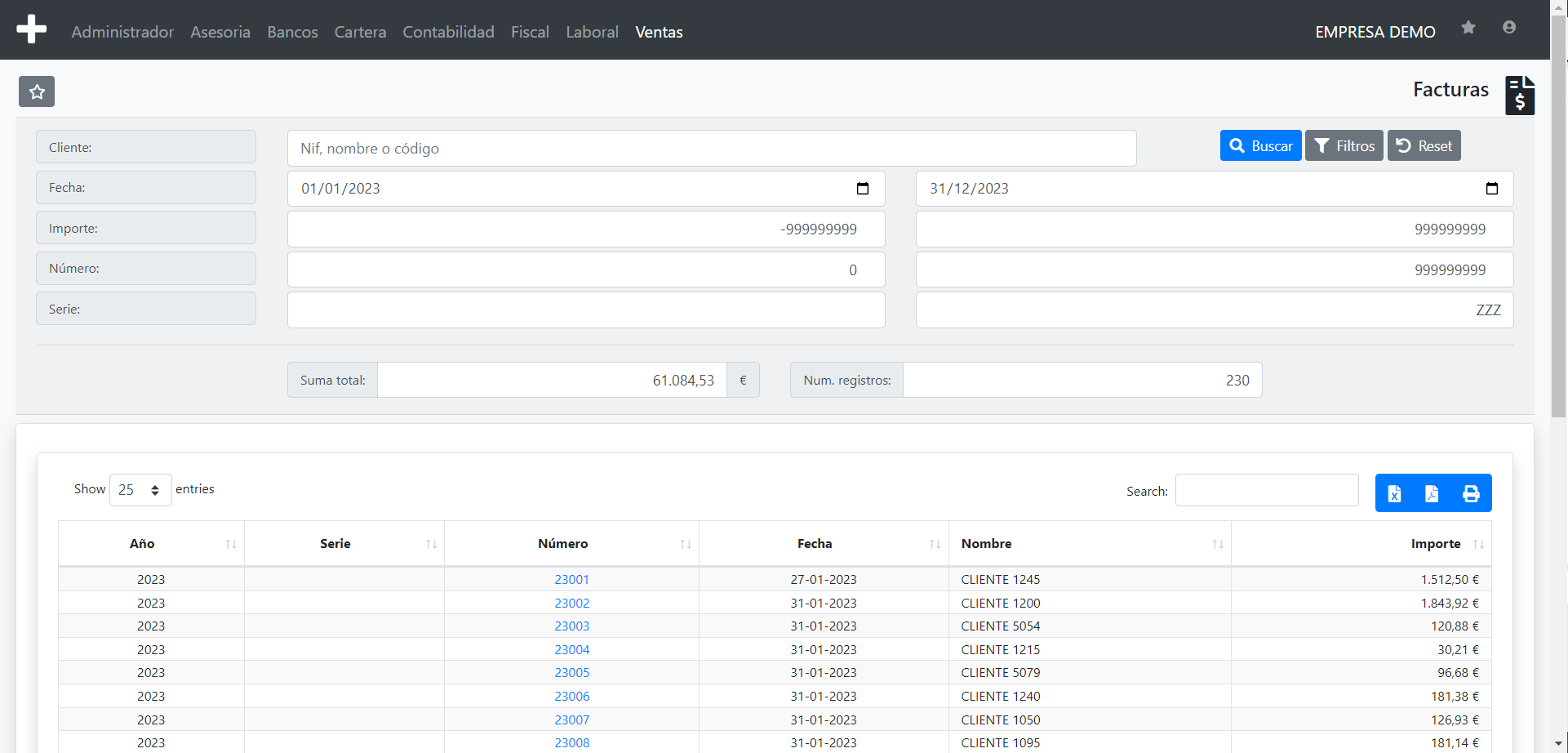Open the Fiscal menu
Viewport: 1568px width, 753px height.
click(530, 32)
